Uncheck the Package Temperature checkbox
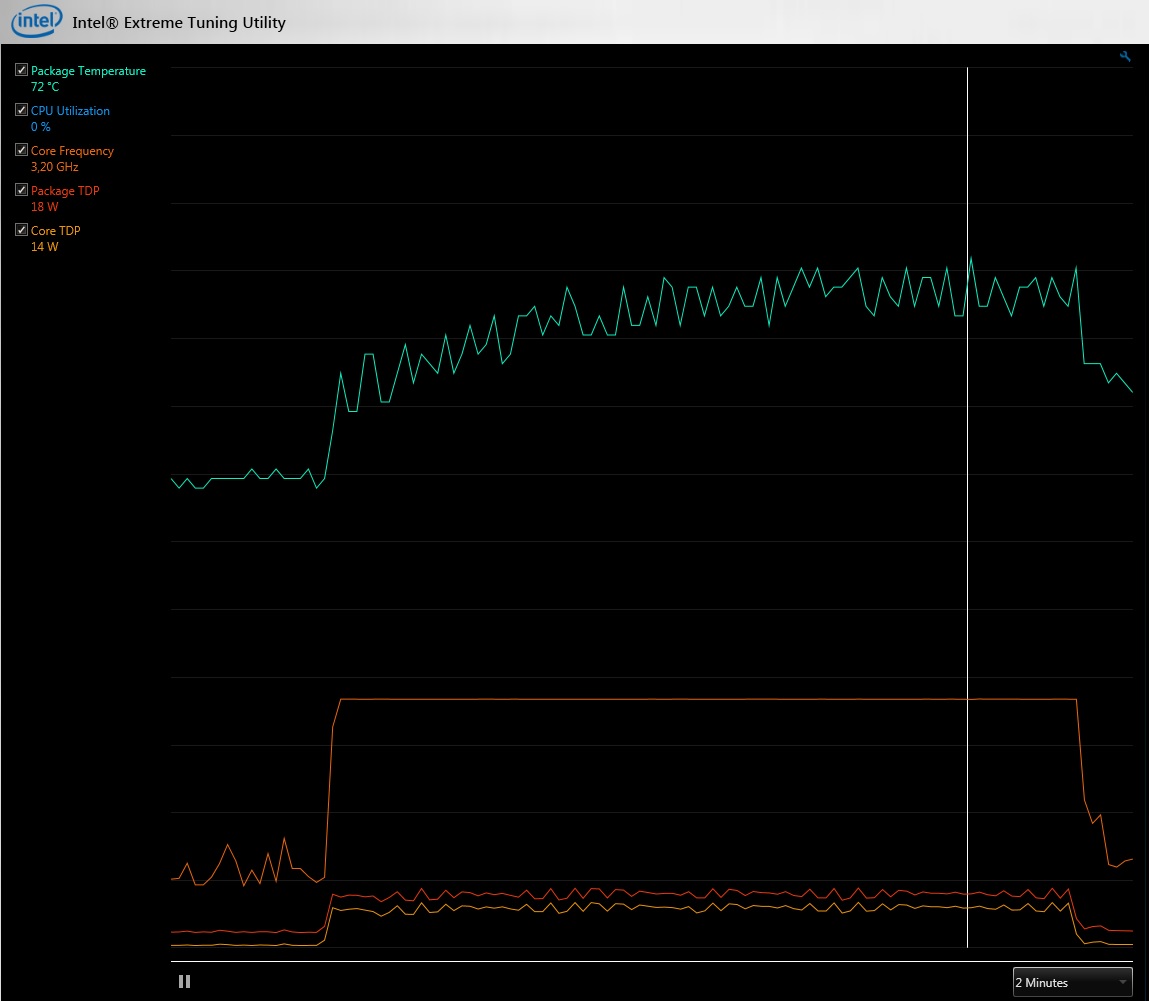 (21, 70)
